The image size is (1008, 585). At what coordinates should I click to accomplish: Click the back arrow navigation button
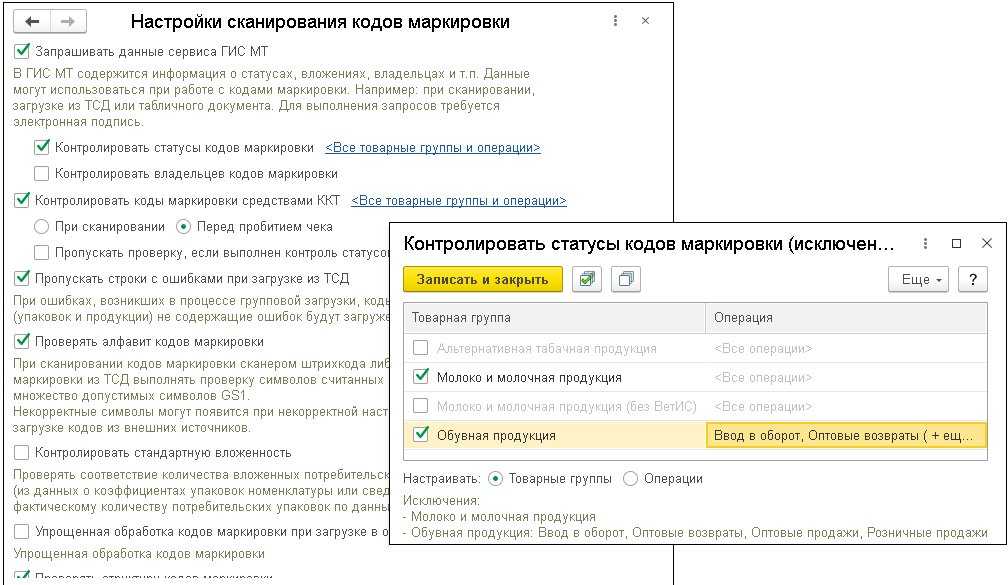(x=33, y=21)
